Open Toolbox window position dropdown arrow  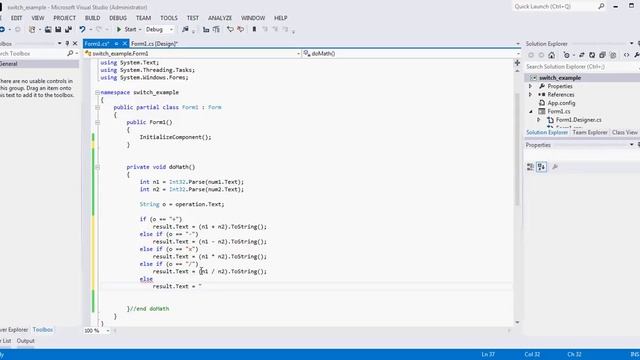tap(60, 43)
